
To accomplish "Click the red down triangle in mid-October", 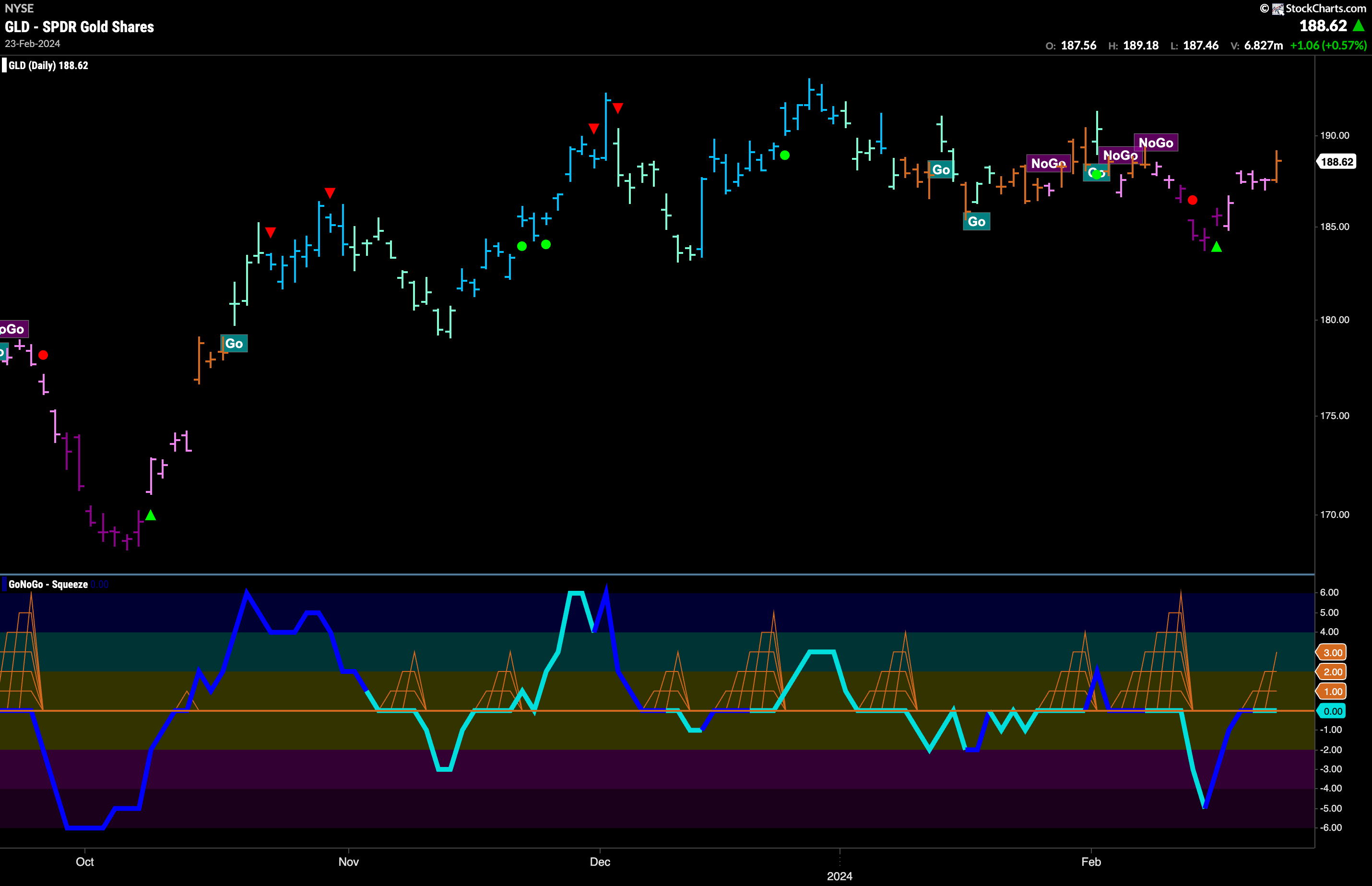I will (x=270, y=232).
